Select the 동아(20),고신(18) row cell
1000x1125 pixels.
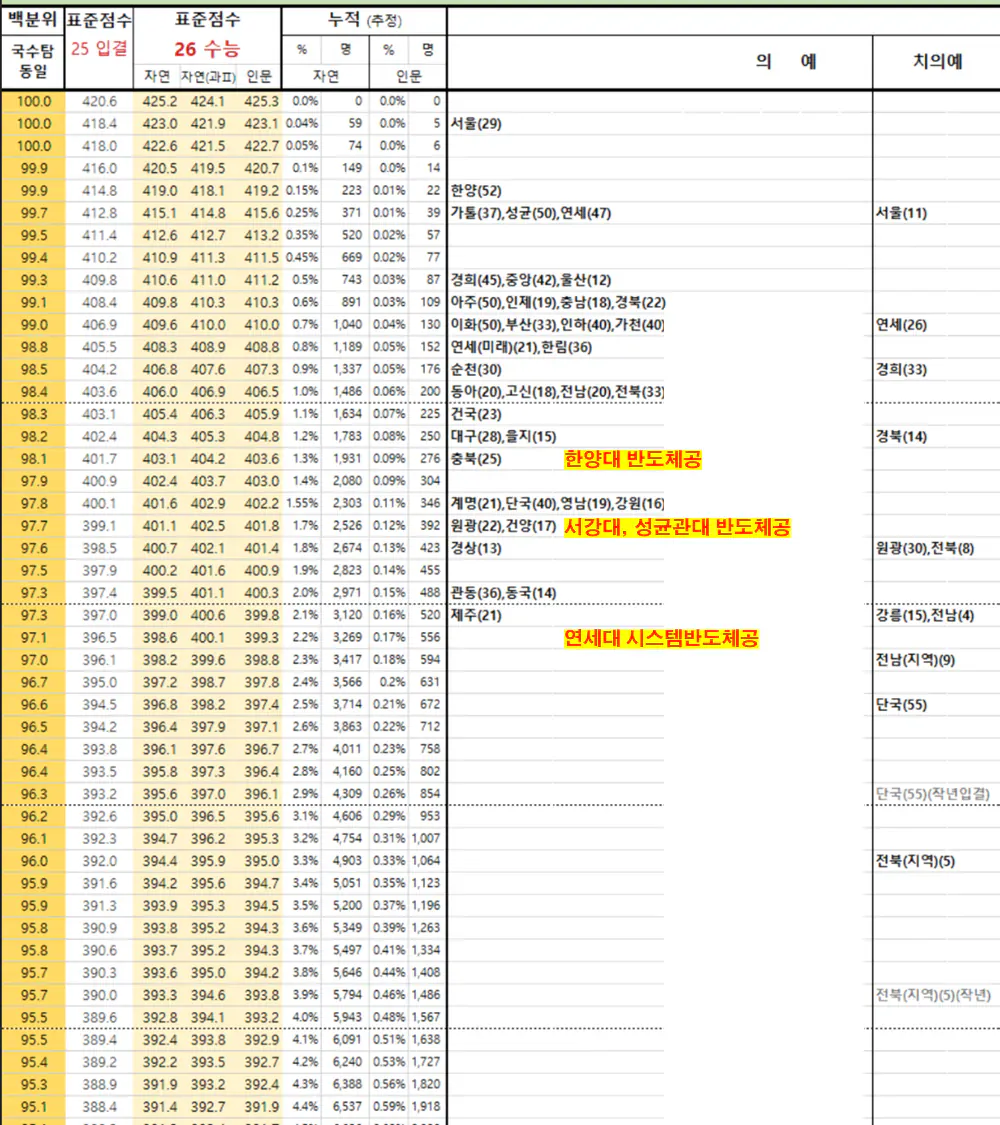click(557, 392)
